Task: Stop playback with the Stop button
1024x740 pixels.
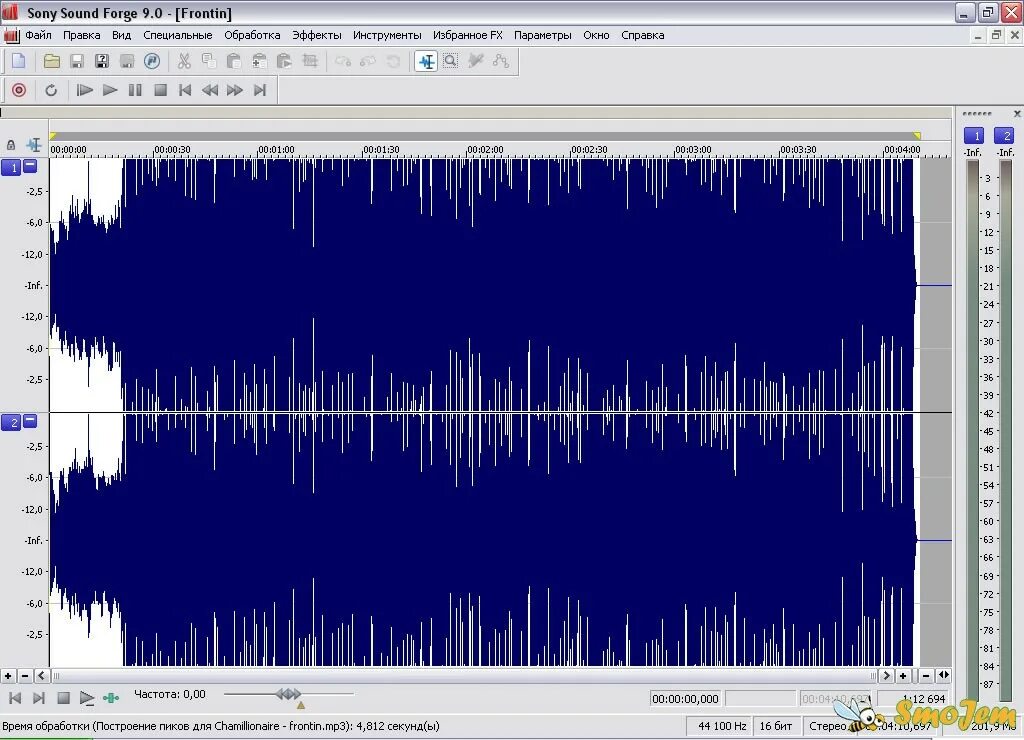Action: pos(160,90)
